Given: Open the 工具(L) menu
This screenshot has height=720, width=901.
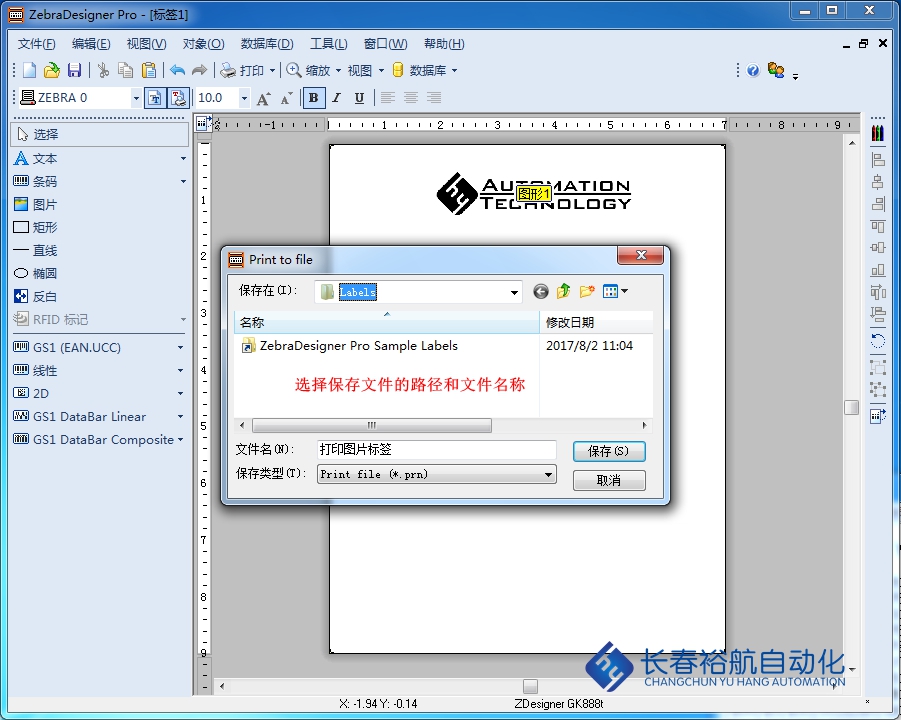Looking at the screenshot, I should coord(329,44).
